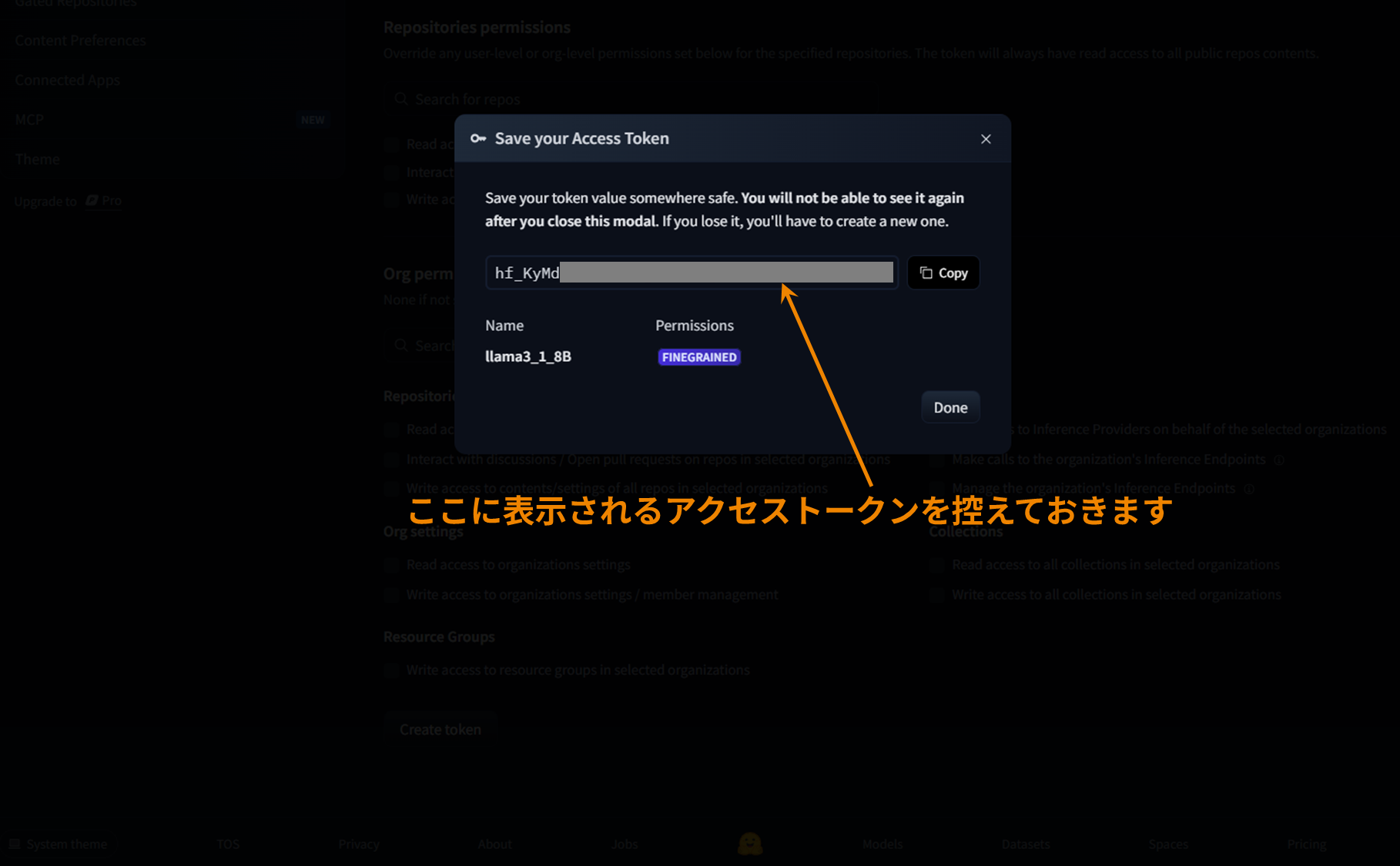Click the key icon in modal header
1400x866 pixels.
[478, 139]
